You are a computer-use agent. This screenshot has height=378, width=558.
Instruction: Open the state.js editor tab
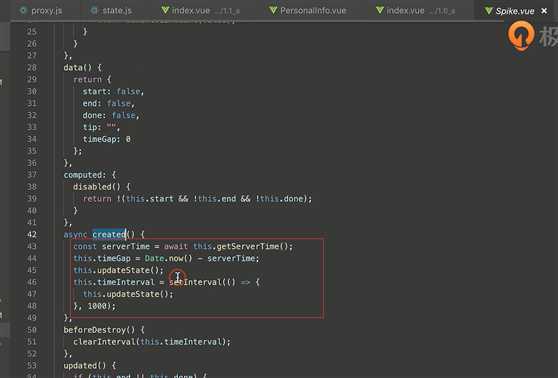(x=111, y=11)
